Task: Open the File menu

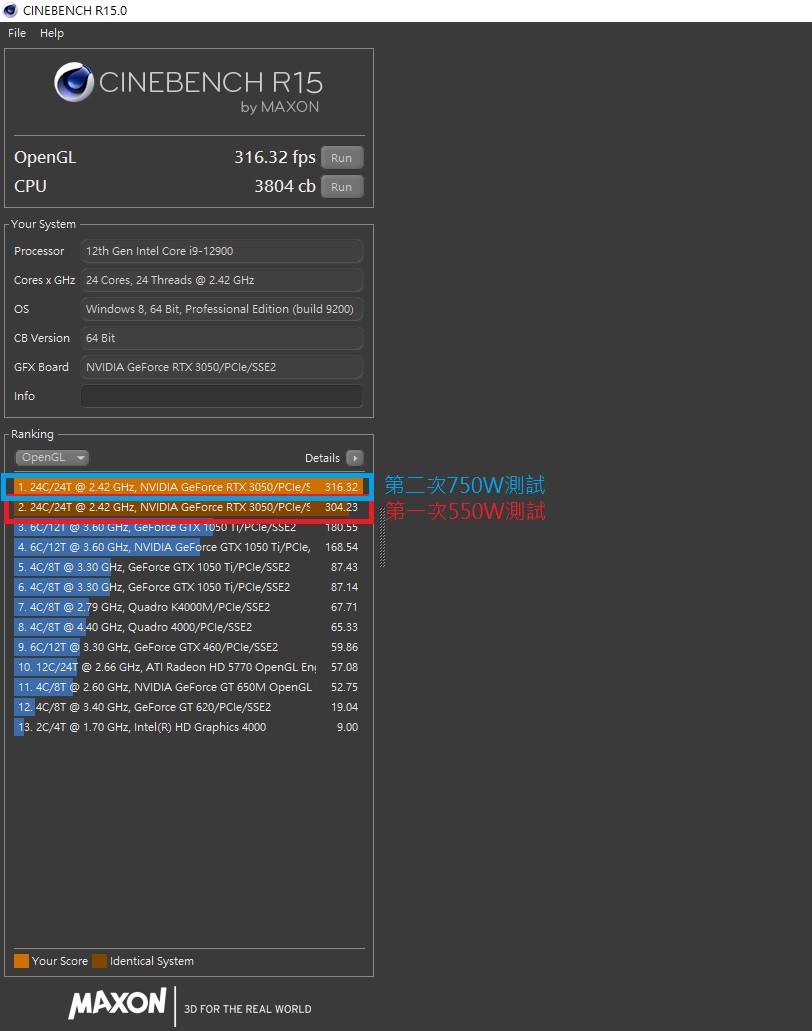Action: [x=17, y=33]
